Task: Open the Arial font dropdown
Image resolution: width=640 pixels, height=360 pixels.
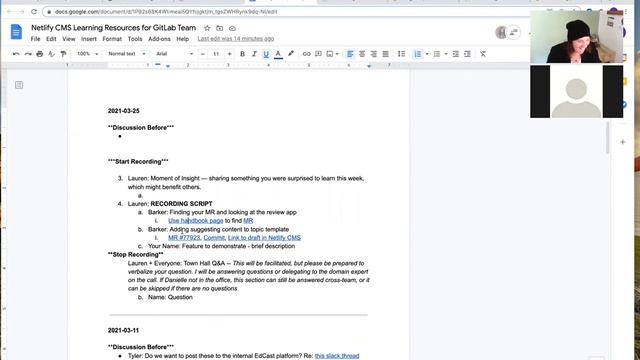Action: (x=174, y=54)
